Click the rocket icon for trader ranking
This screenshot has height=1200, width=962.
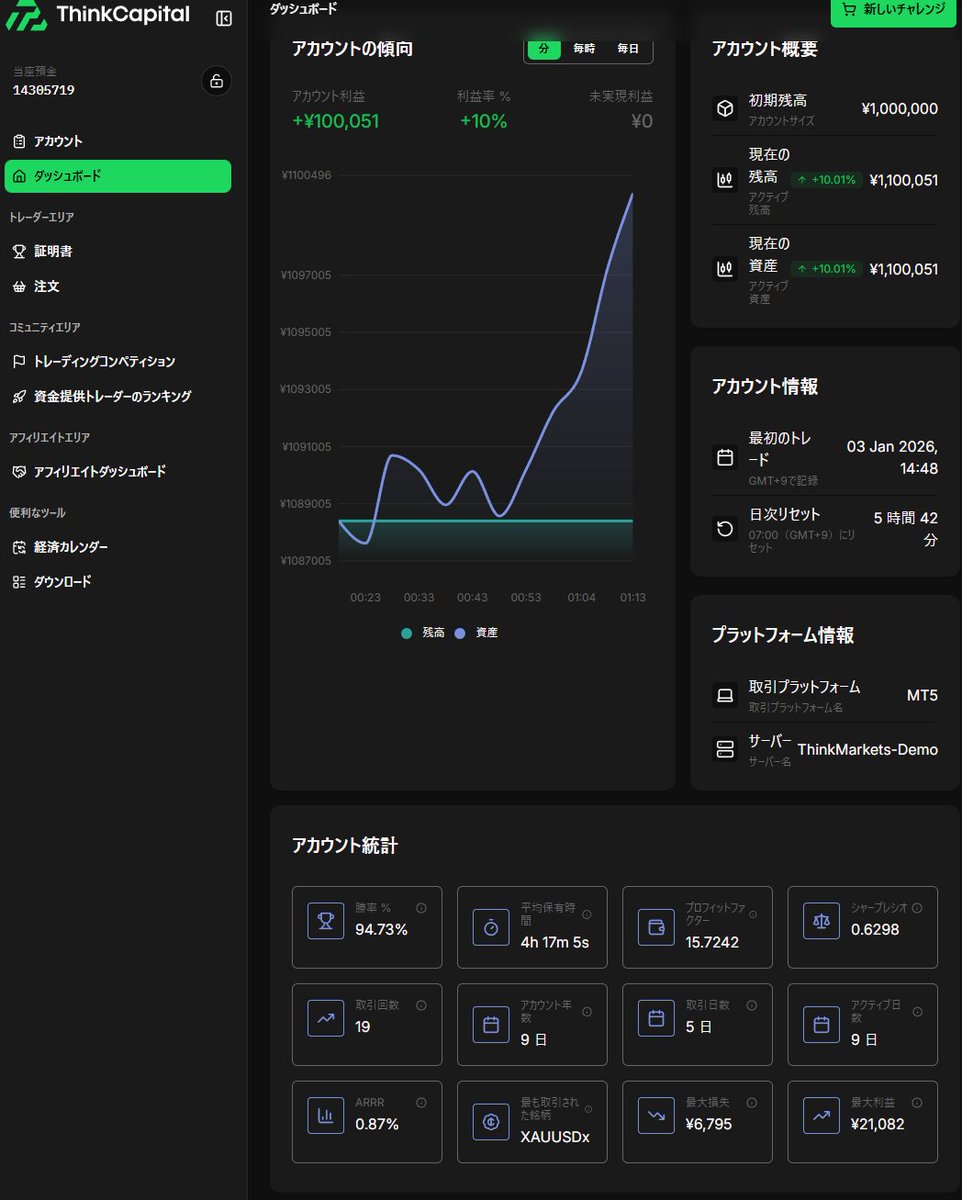19,396
